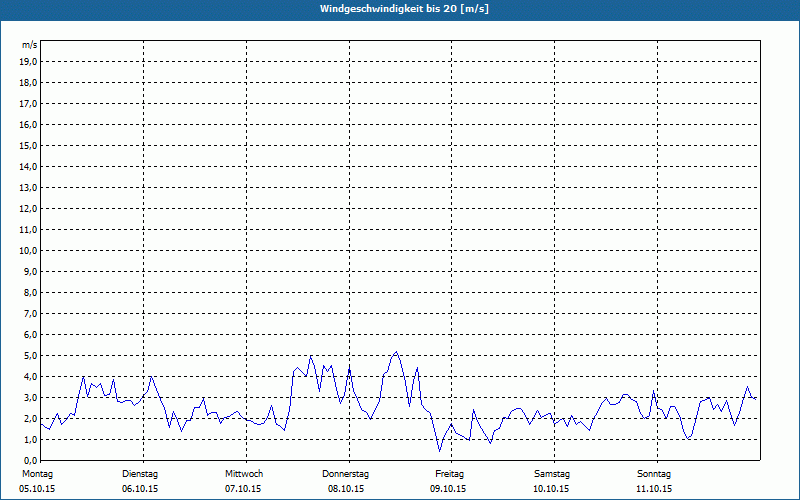This screenshot has width=800, height=500.
Task: Select the 4,0 y-axis label
Action: pyautogui.click(x=30, y=377)
